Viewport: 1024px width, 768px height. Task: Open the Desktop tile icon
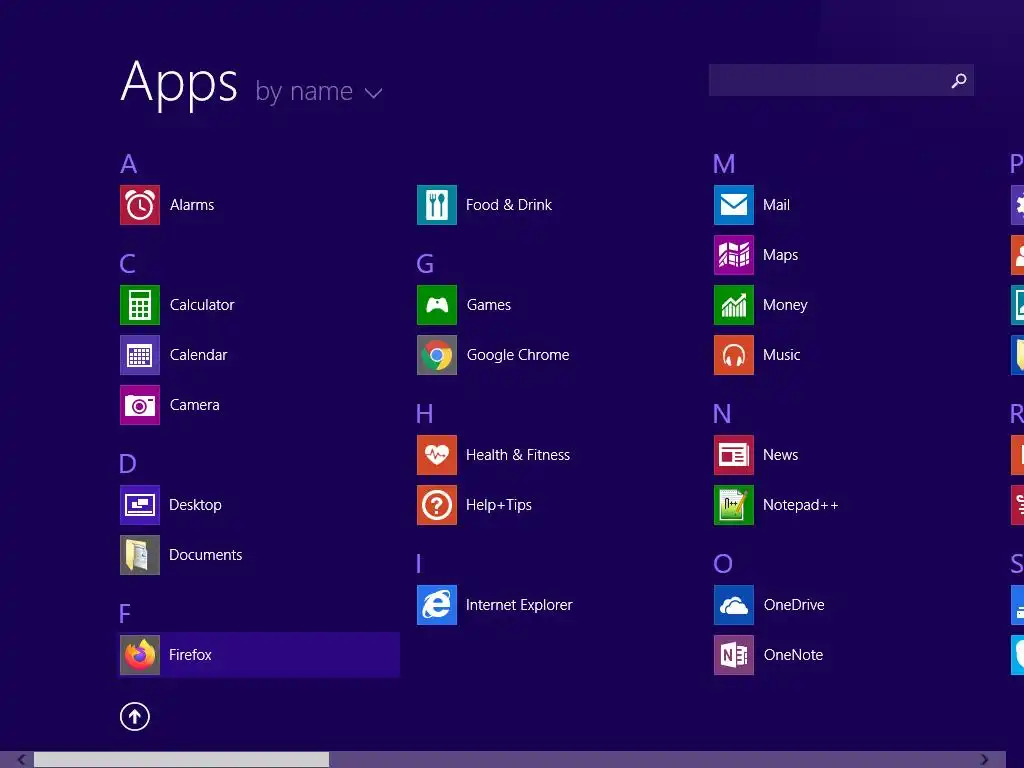coord(140,505)
